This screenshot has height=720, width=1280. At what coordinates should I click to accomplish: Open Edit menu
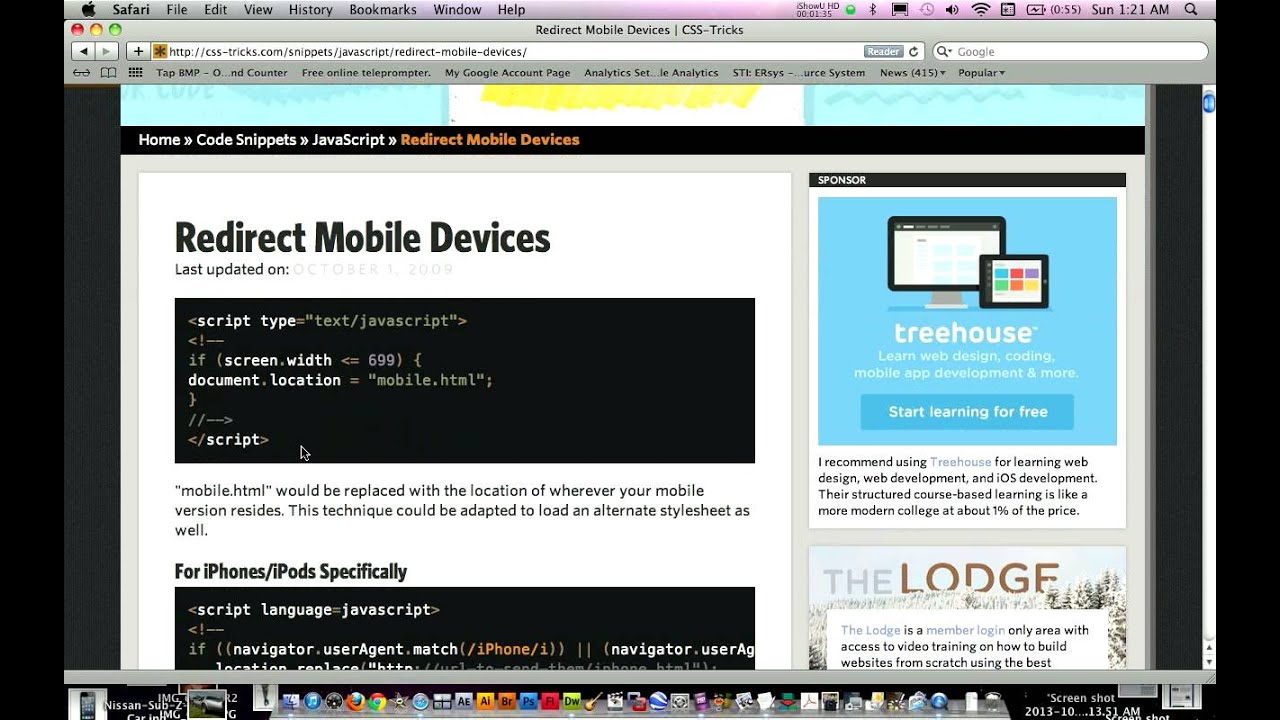215,9
